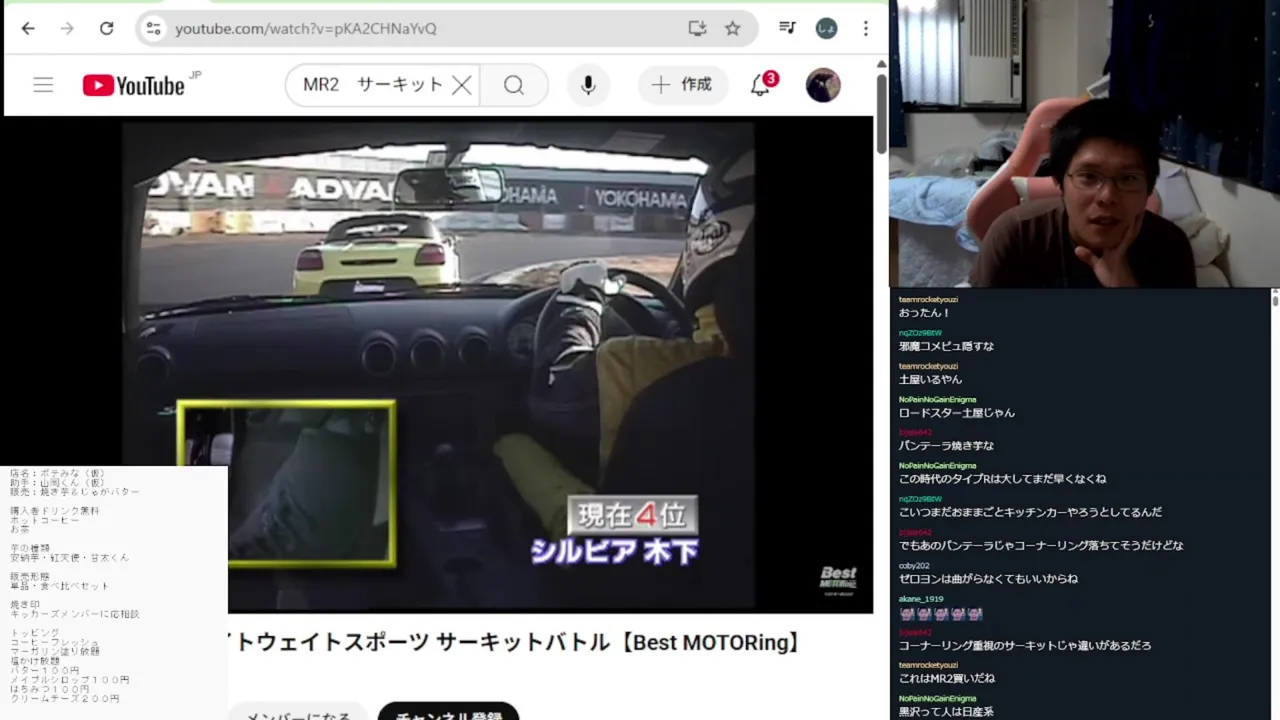
Task: Click chat message この時代のタイプRは大して
Action: (1002, 478)
